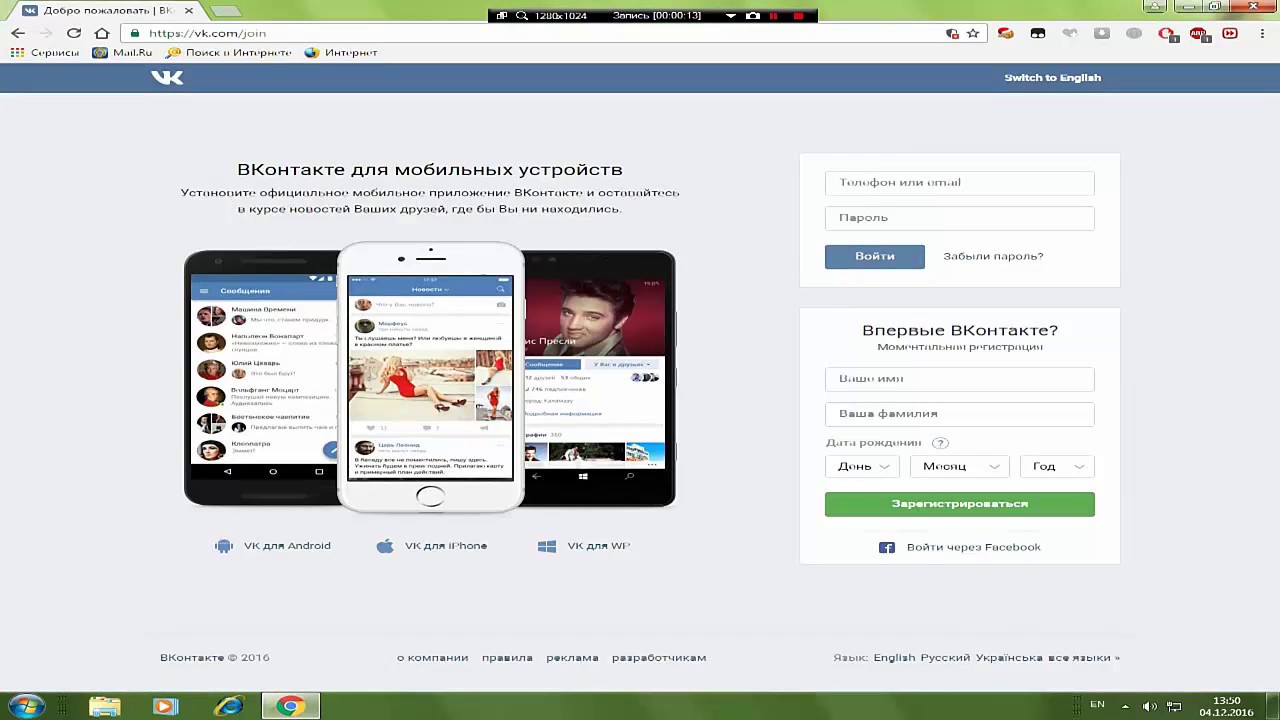Reload the current page

pyautogui.click(x=74, y=33)
